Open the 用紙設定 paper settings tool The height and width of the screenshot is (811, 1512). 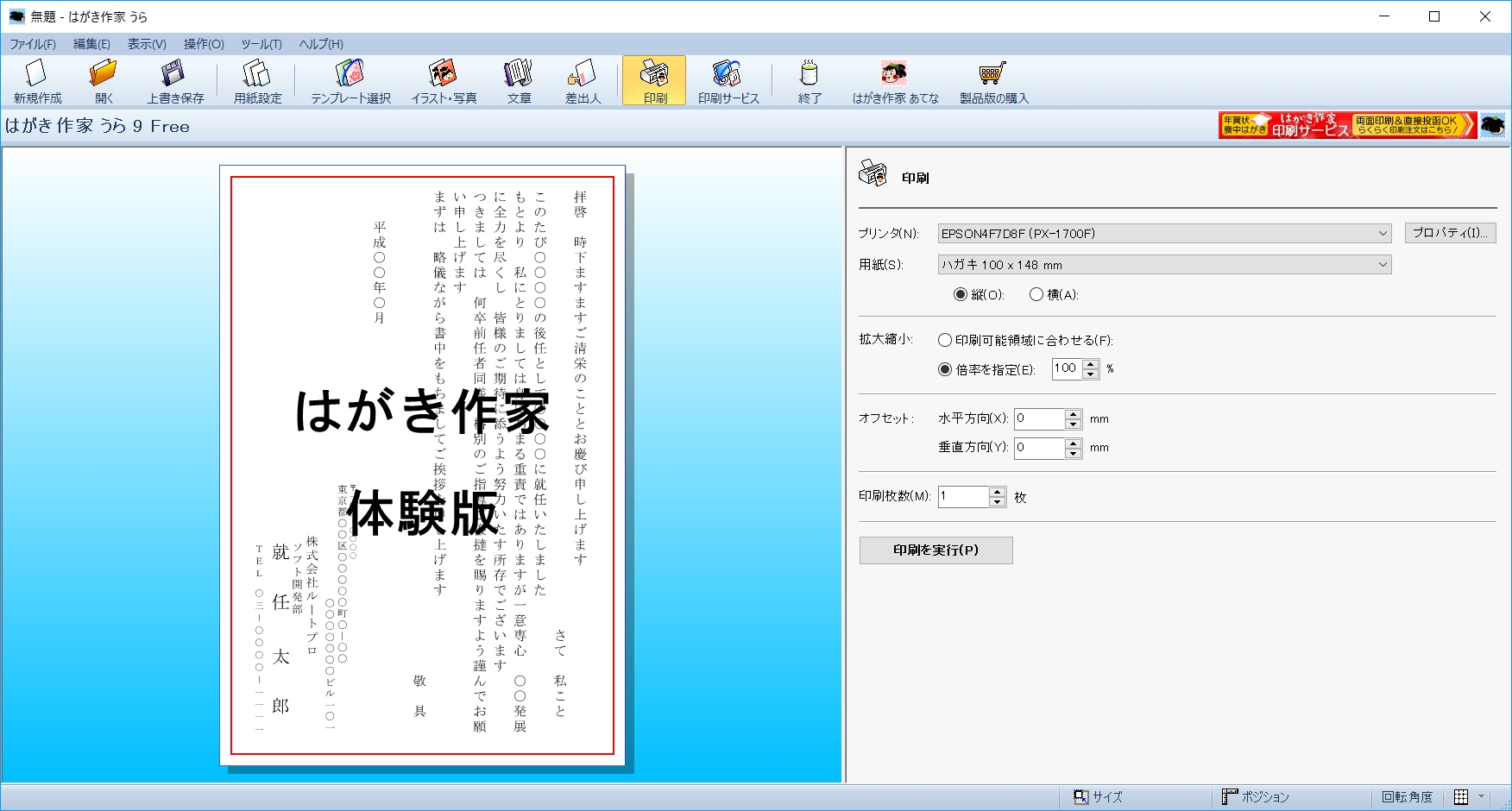pos(257,73)
